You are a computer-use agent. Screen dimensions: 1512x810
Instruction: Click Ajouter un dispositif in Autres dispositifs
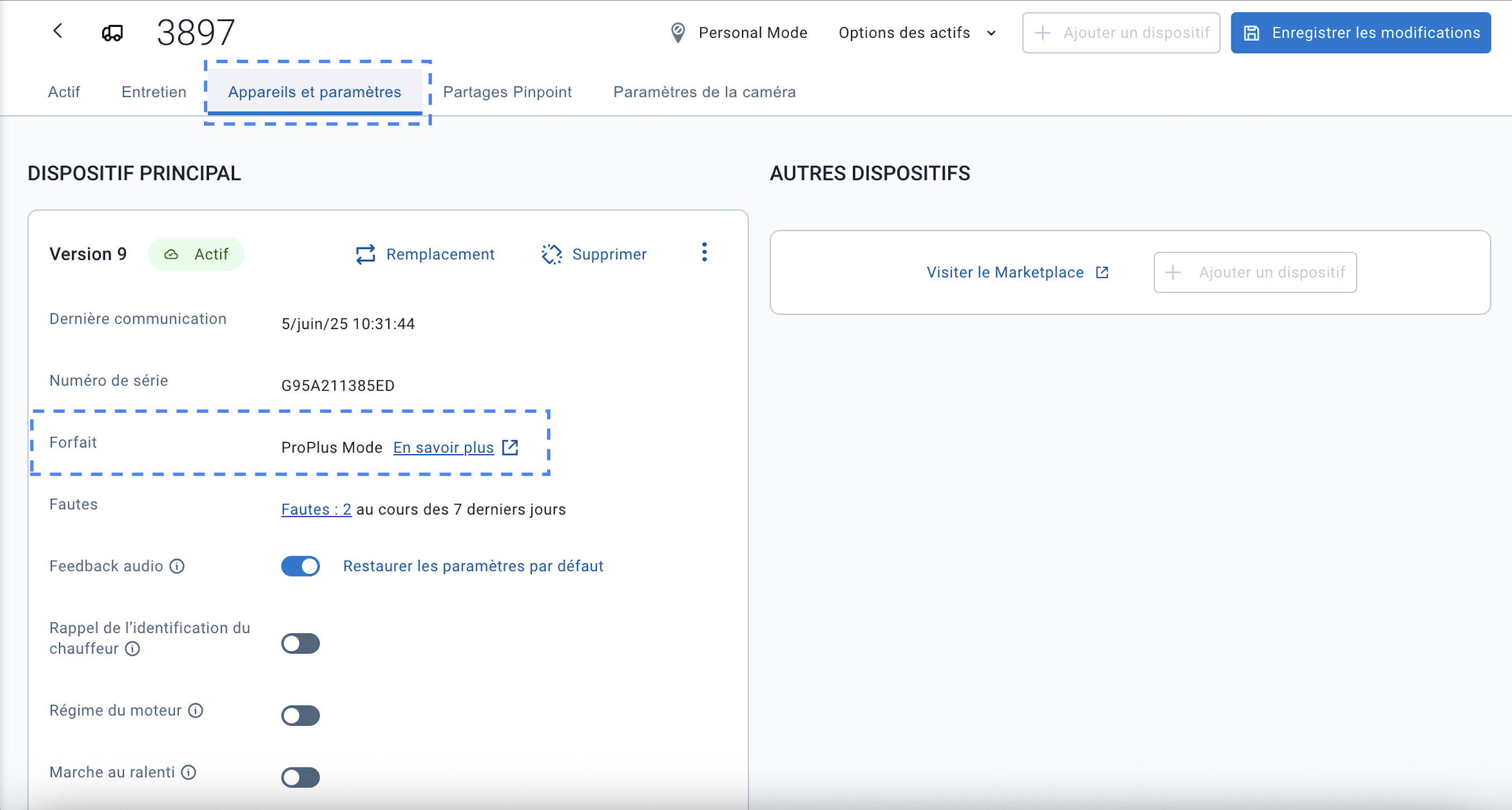pyautogui.click(x=1255, y=273)
